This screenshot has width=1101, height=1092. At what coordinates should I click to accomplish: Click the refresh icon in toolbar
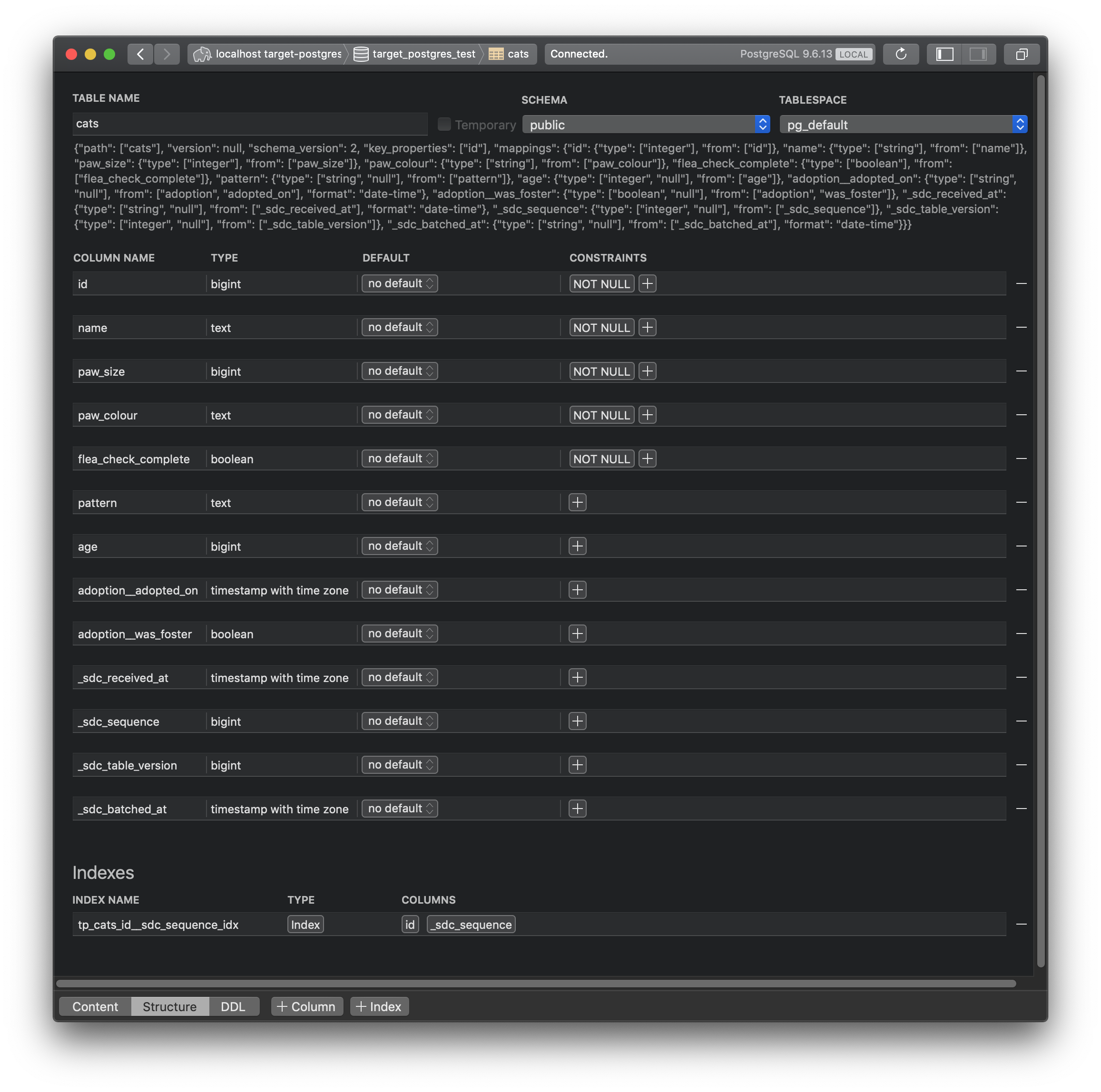pyautogui.click(x=900, y=54)
